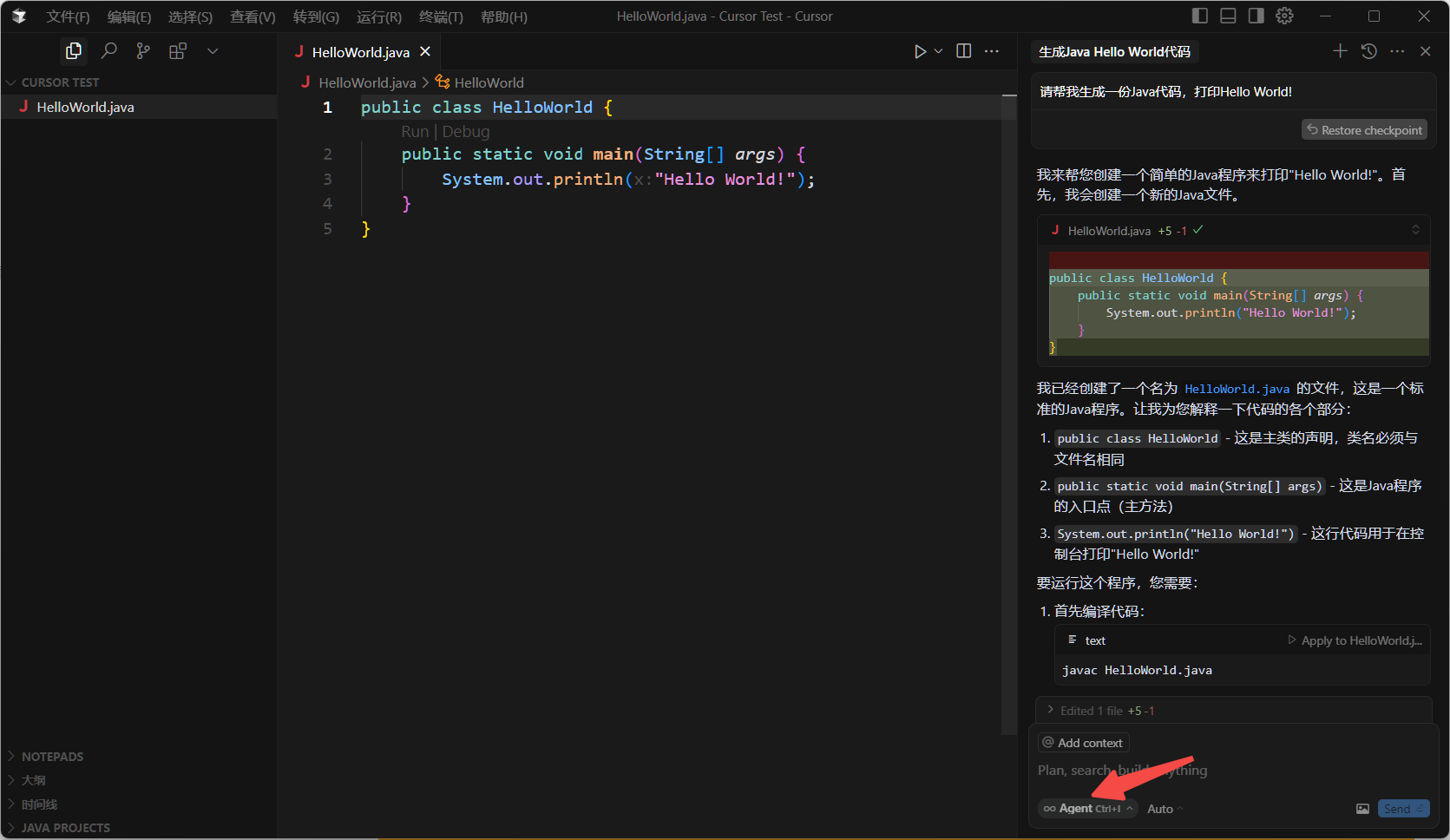Run the Java file with play icon

coord(920,51)
